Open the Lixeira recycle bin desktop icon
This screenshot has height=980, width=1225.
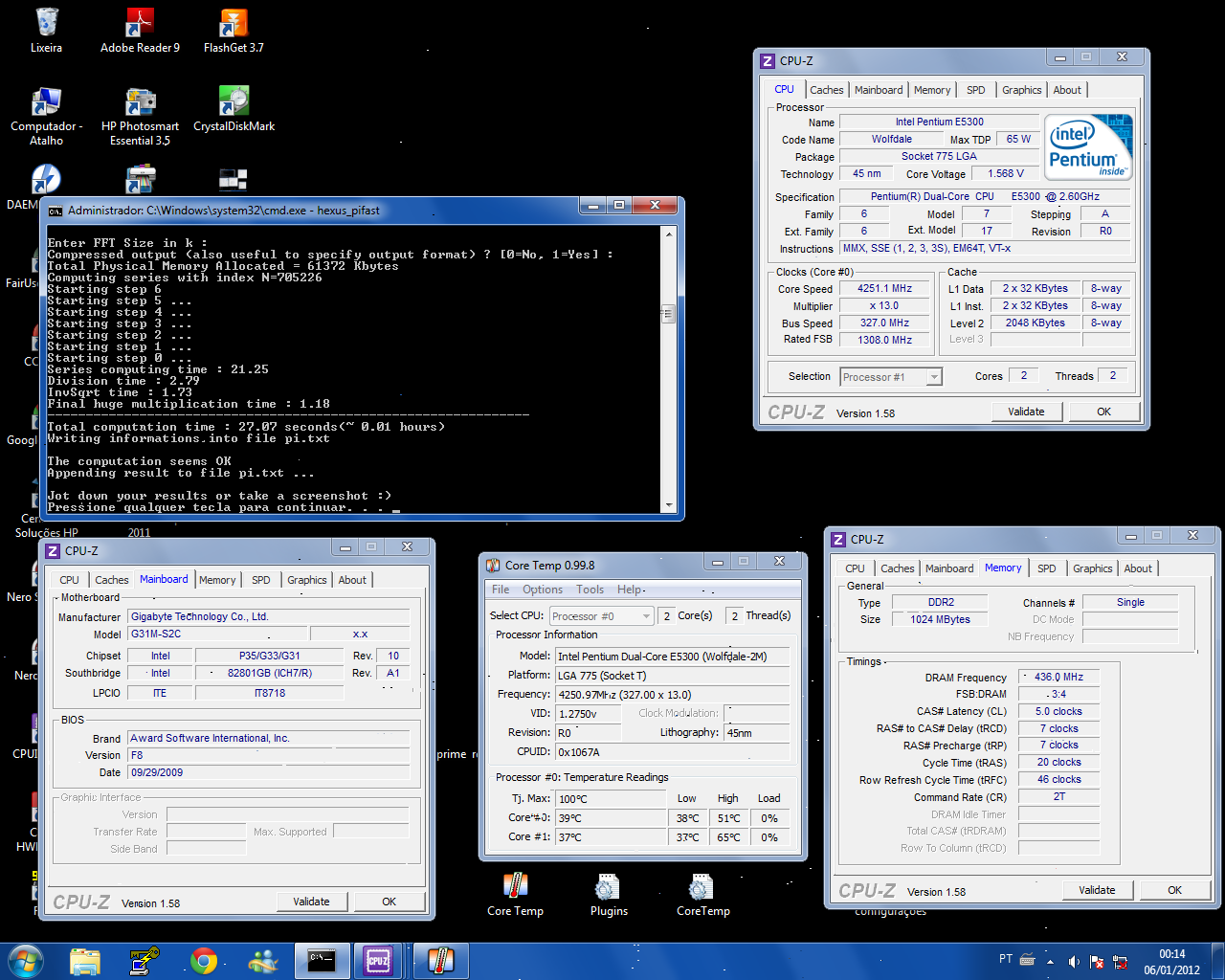coord(46,30)
